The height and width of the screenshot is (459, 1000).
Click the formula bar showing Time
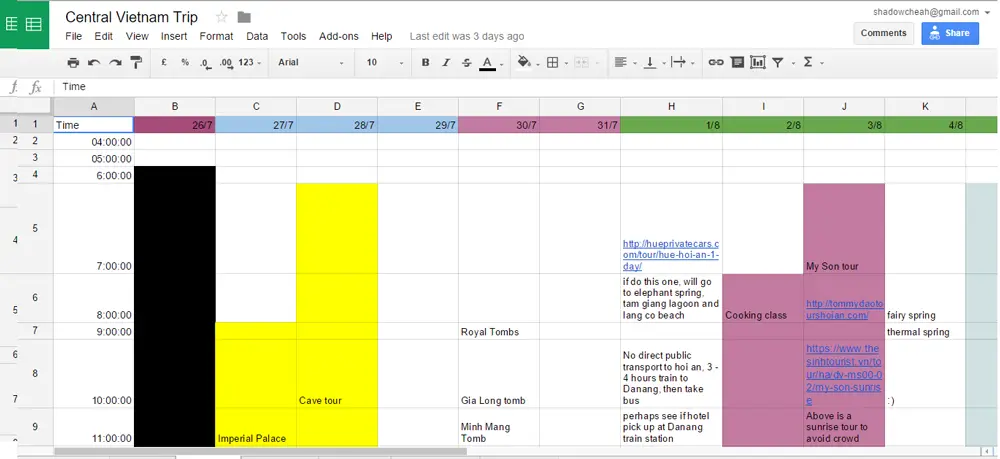click(526, 87)
